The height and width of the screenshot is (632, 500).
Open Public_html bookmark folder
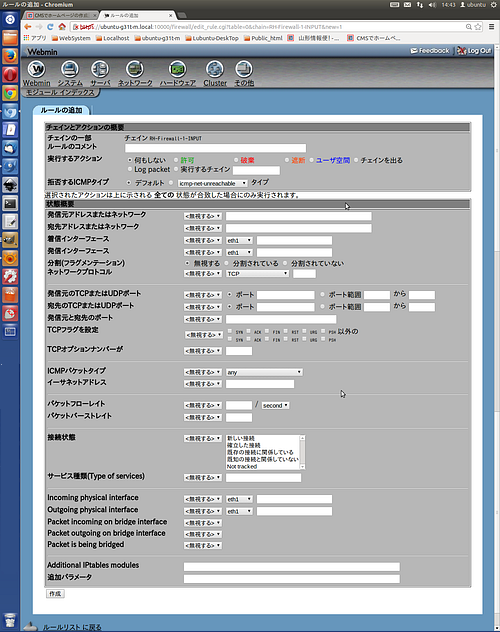(263, 38)
